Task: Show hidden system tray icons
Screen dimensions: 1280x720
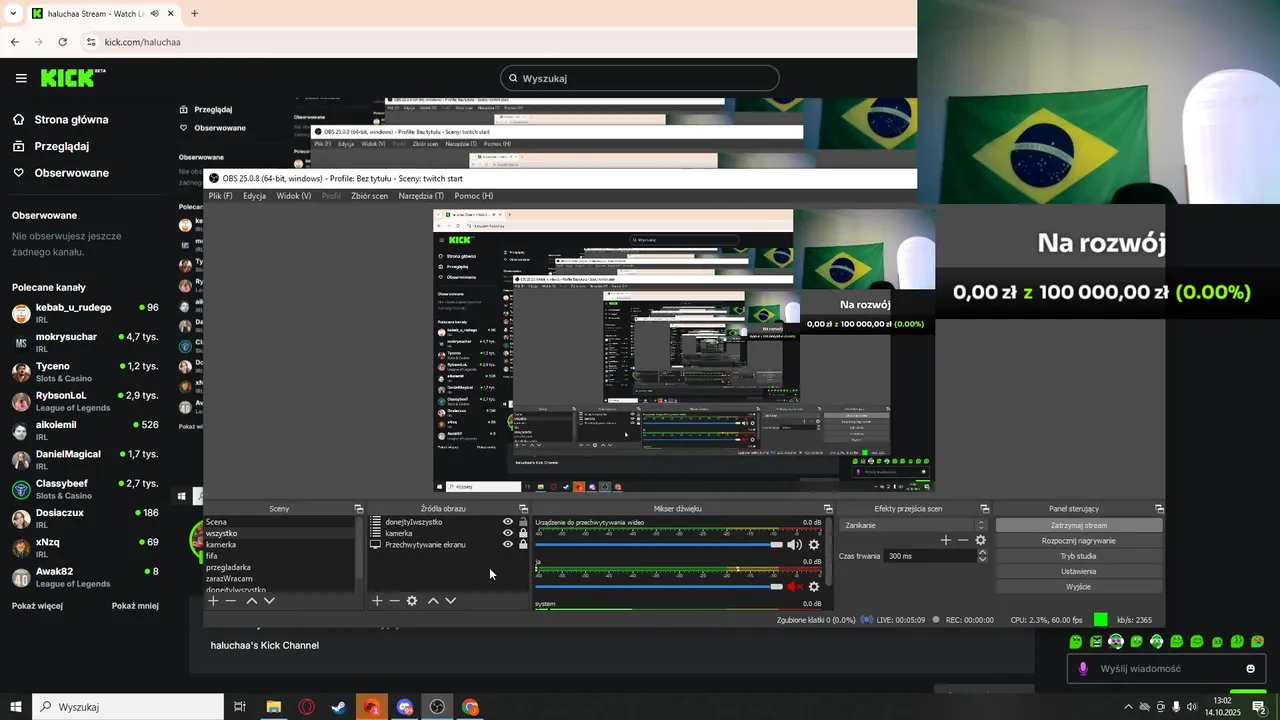Action: (1128, 707)
